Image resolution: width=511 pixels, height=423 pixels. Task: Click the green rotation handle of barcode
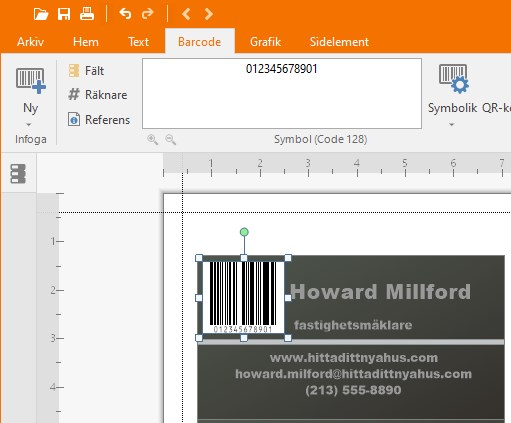pos(244,232)
